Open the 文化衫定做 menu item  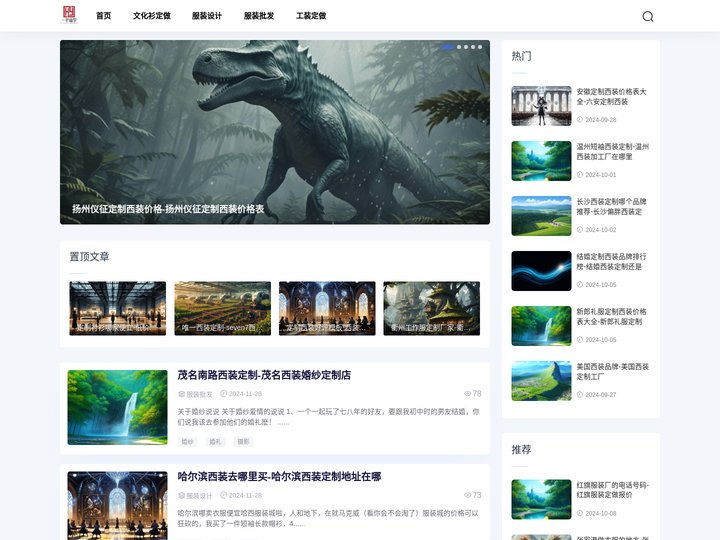coord(152,16)
